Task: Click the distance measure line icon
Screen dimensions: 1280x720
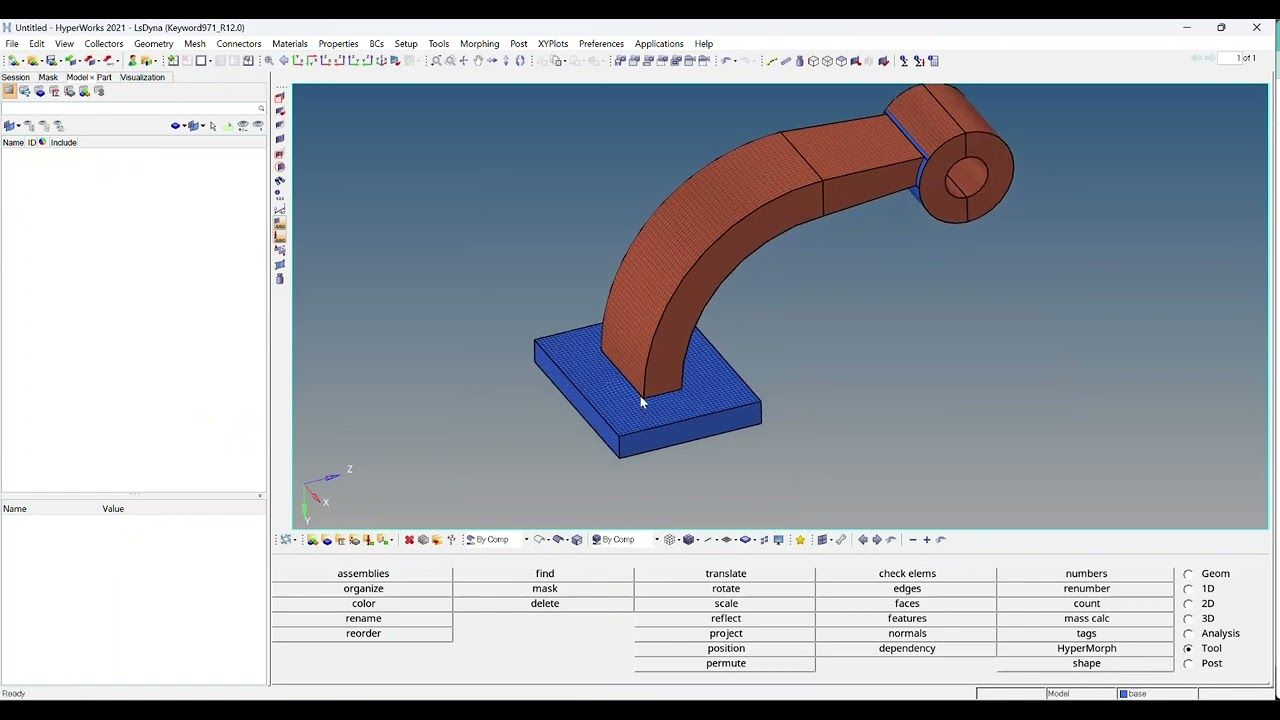Action: (772, 61)
